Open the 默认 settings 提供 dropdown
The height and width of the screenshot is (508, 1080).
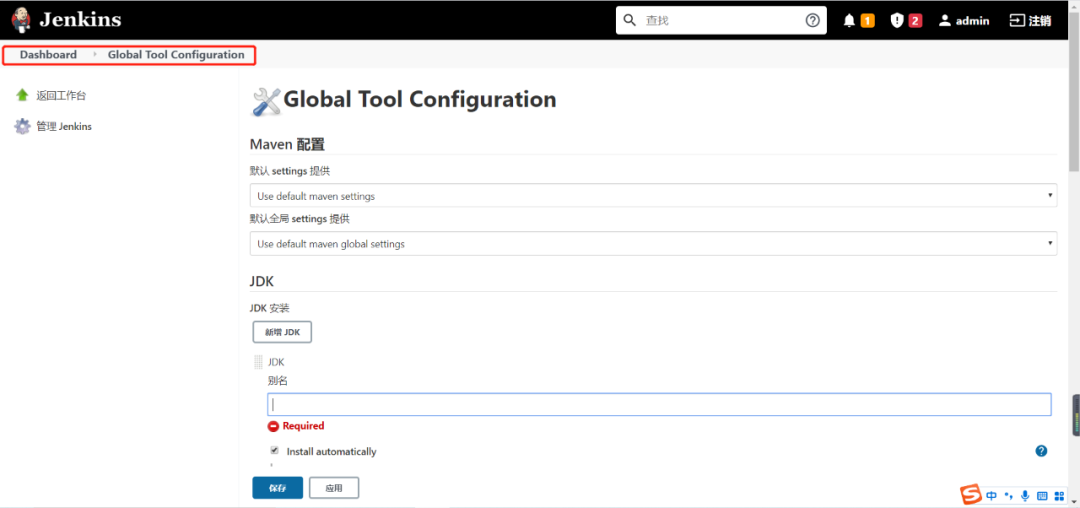tap(653, 195)
